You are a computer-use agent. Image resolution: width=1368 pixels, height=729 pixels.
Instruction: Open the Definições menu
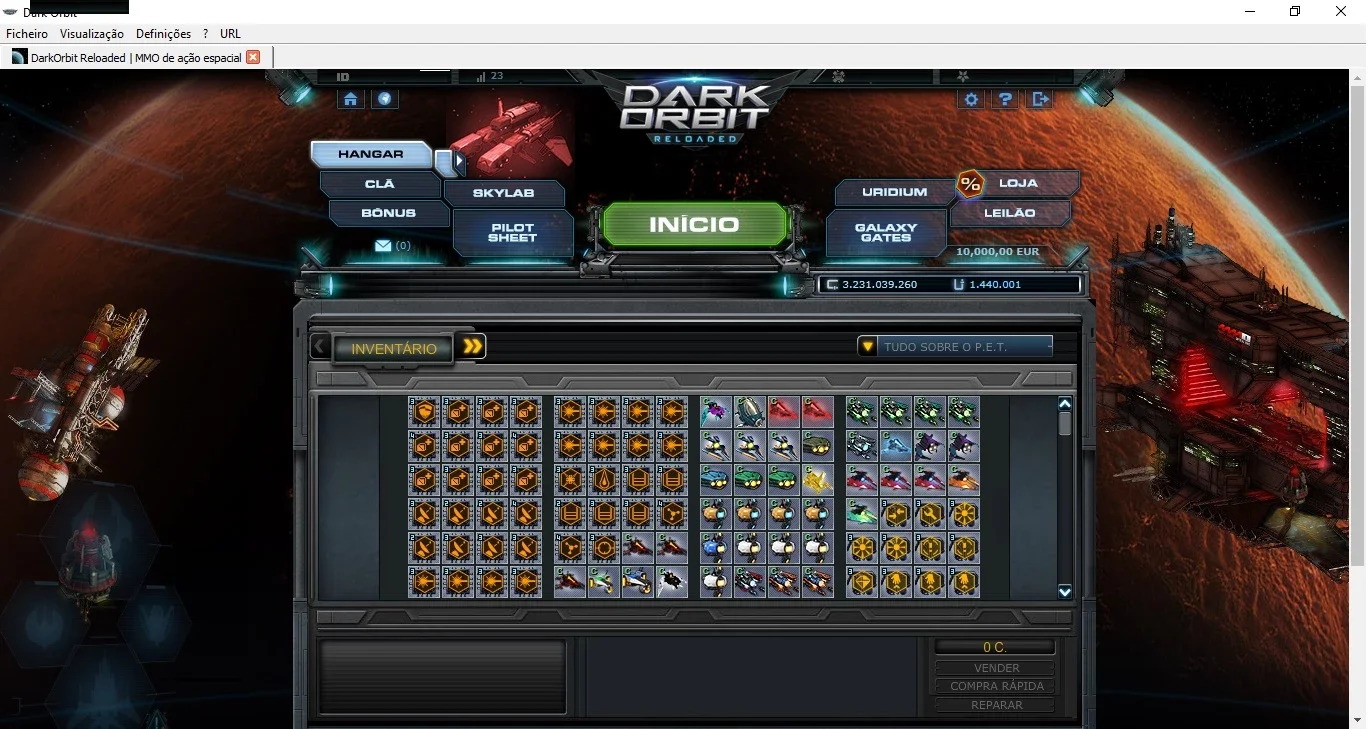(163, 34)
